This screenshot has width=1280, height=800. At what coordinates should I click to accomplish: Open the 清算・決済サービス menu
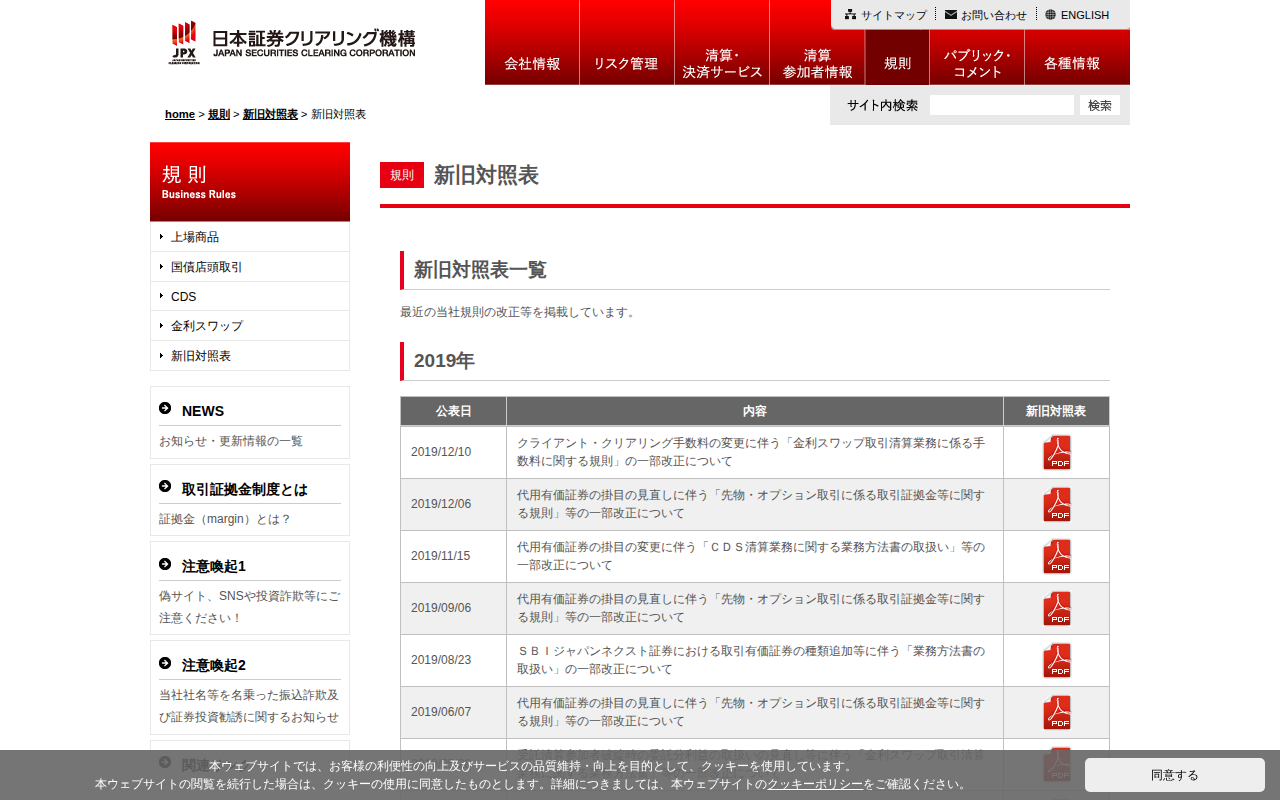(722, 63)
